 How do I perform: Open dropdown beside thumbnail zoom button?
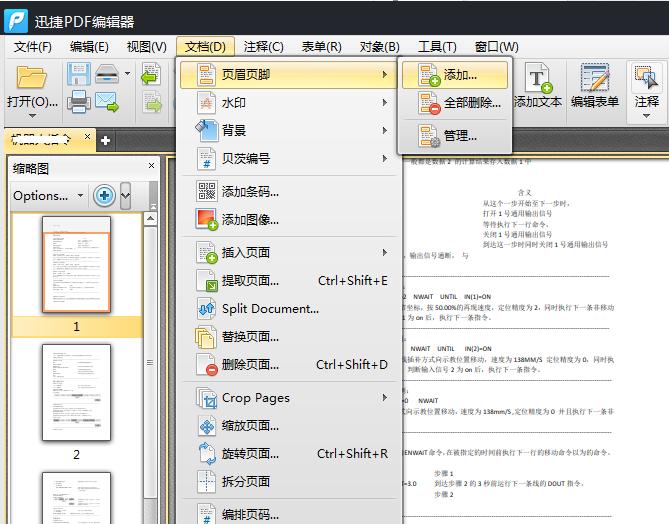(125, 196)
